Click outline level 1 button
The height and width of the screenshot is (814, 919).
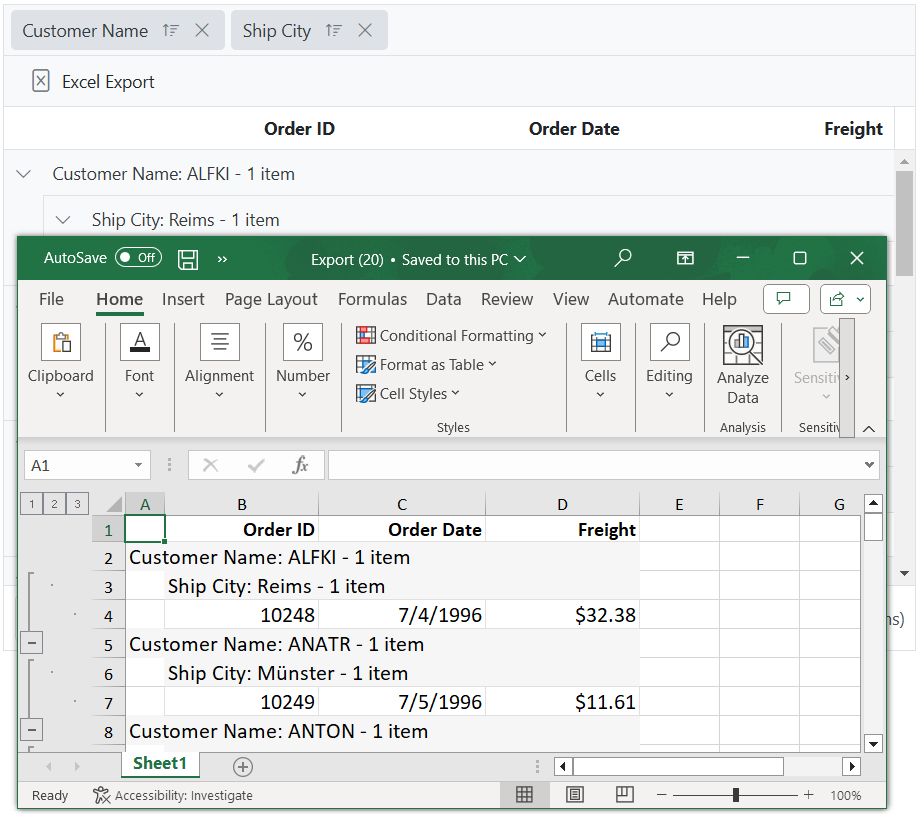[32, 503]
